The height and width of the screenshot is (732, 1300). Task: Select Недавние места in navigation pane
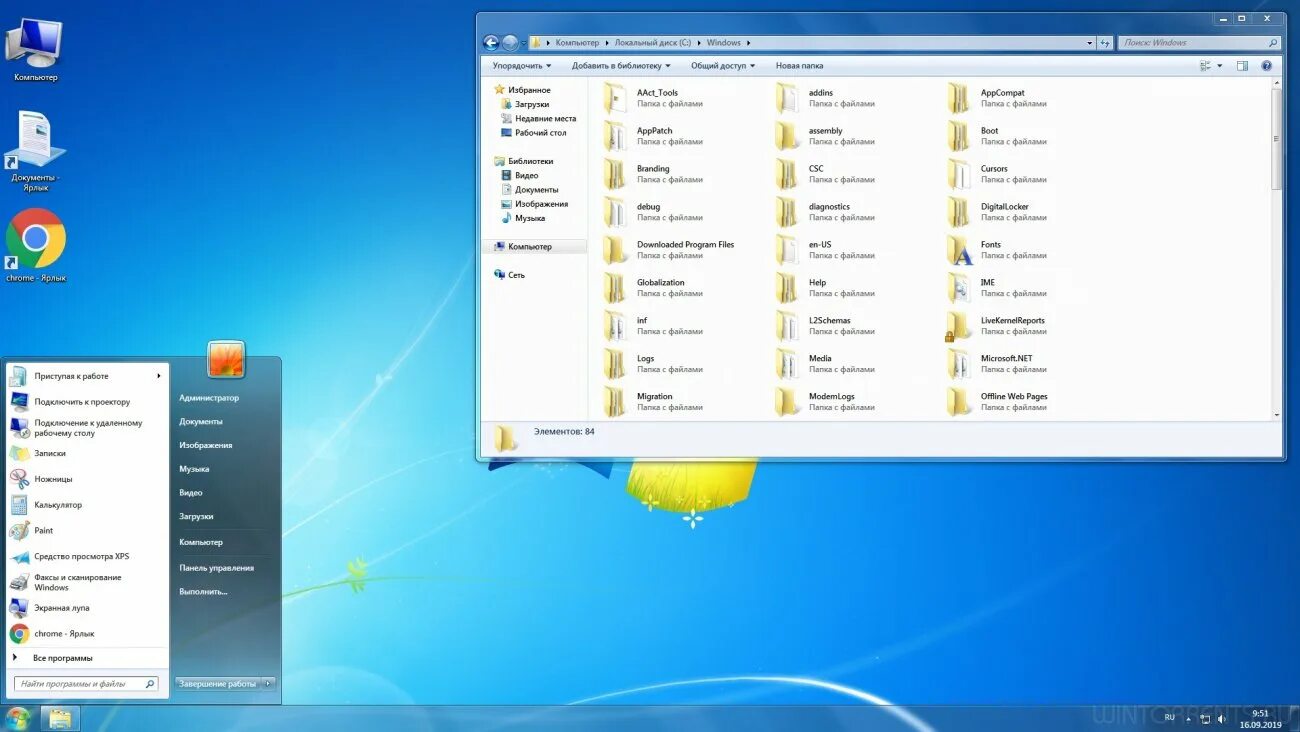[545, 118]
